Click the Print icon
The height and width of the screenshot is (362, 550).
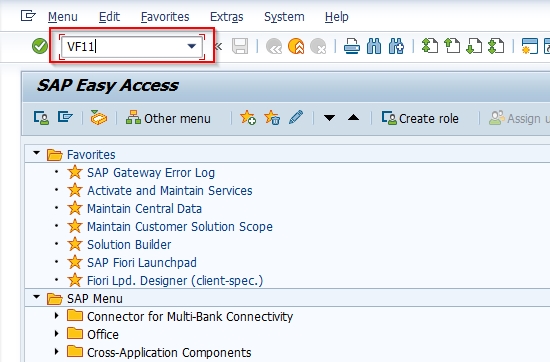(x=352, y=46)
